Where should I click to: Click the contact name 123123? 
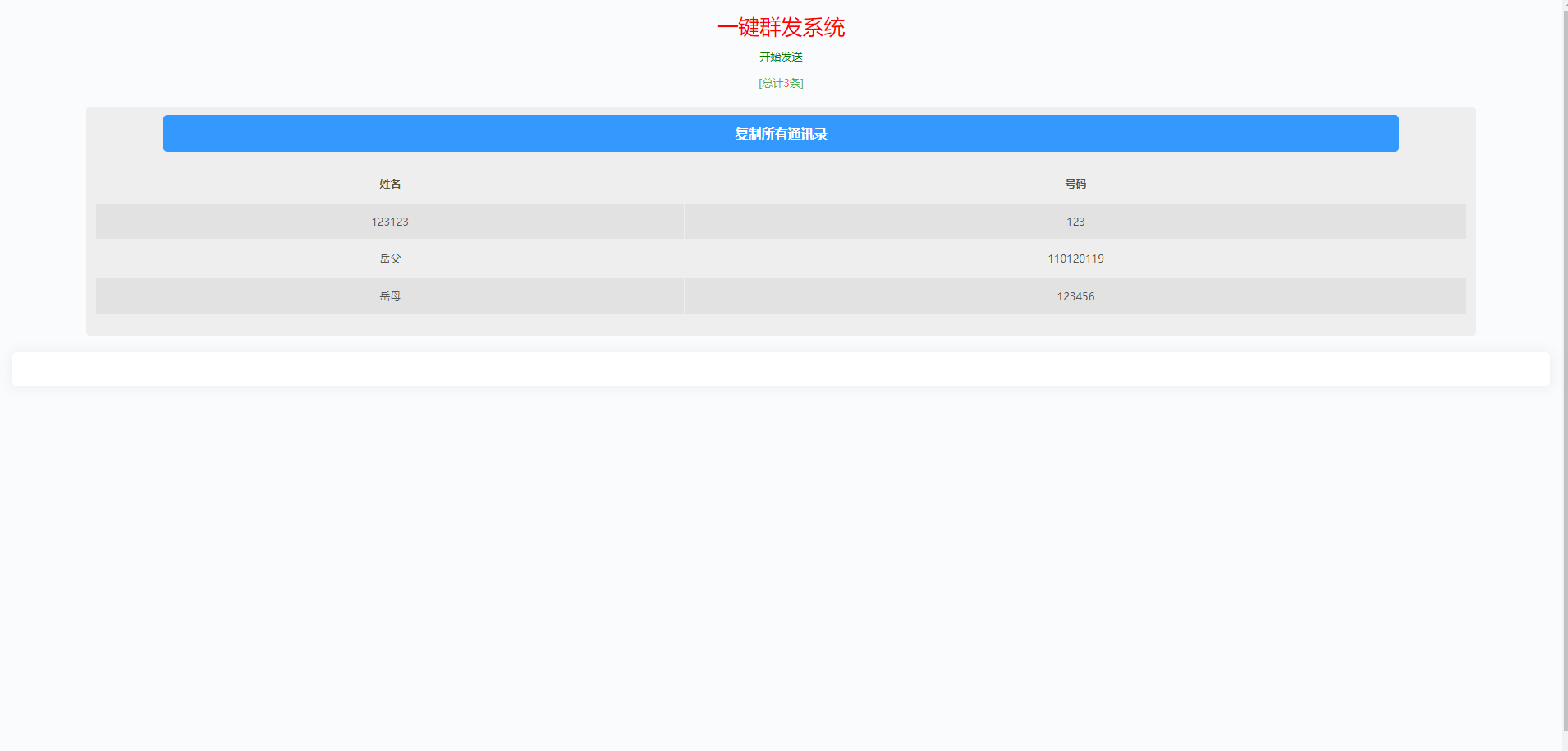point(391,221)
